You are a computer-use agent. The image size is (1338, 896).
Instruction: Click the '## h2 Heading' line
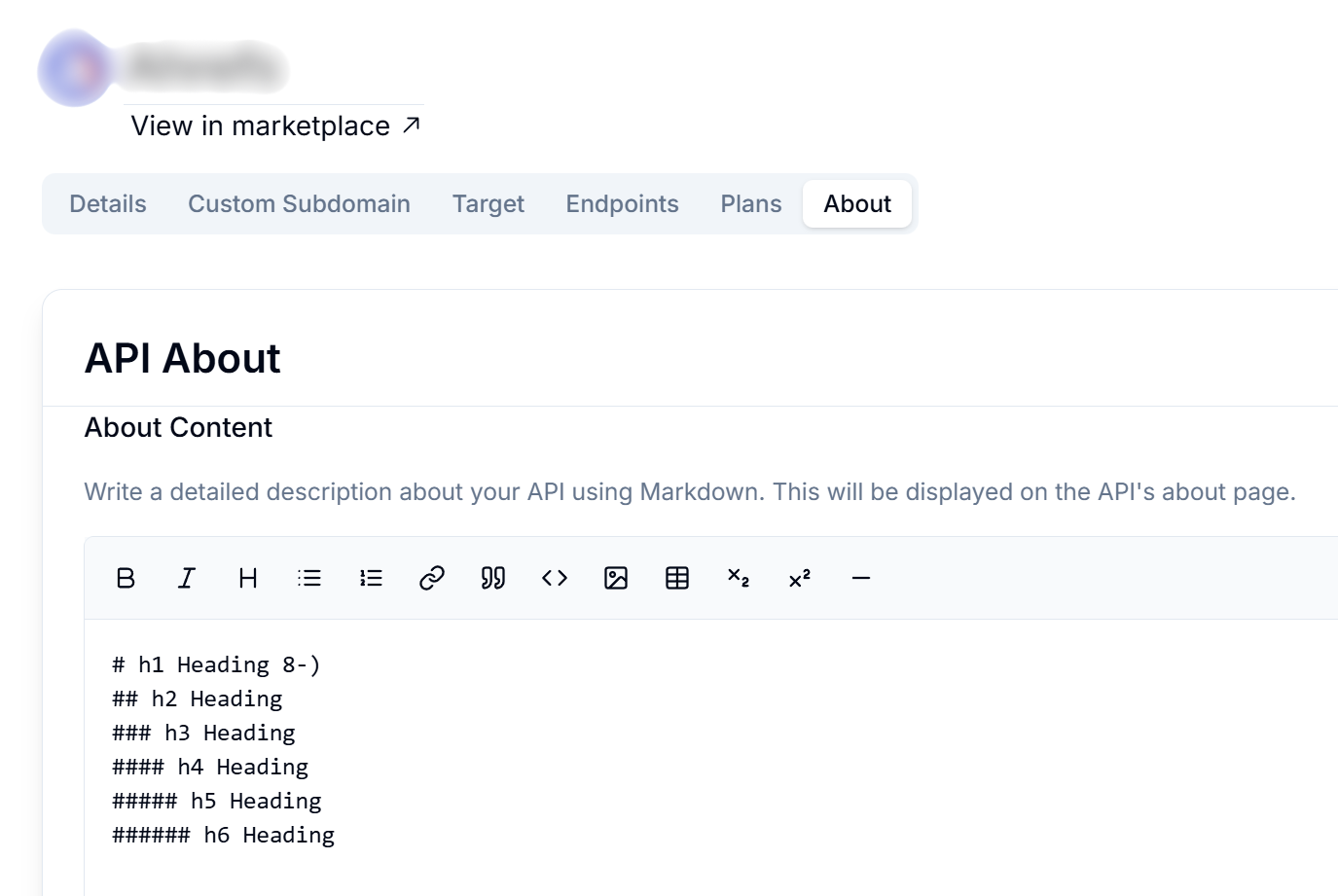click(x=198, y=699)
